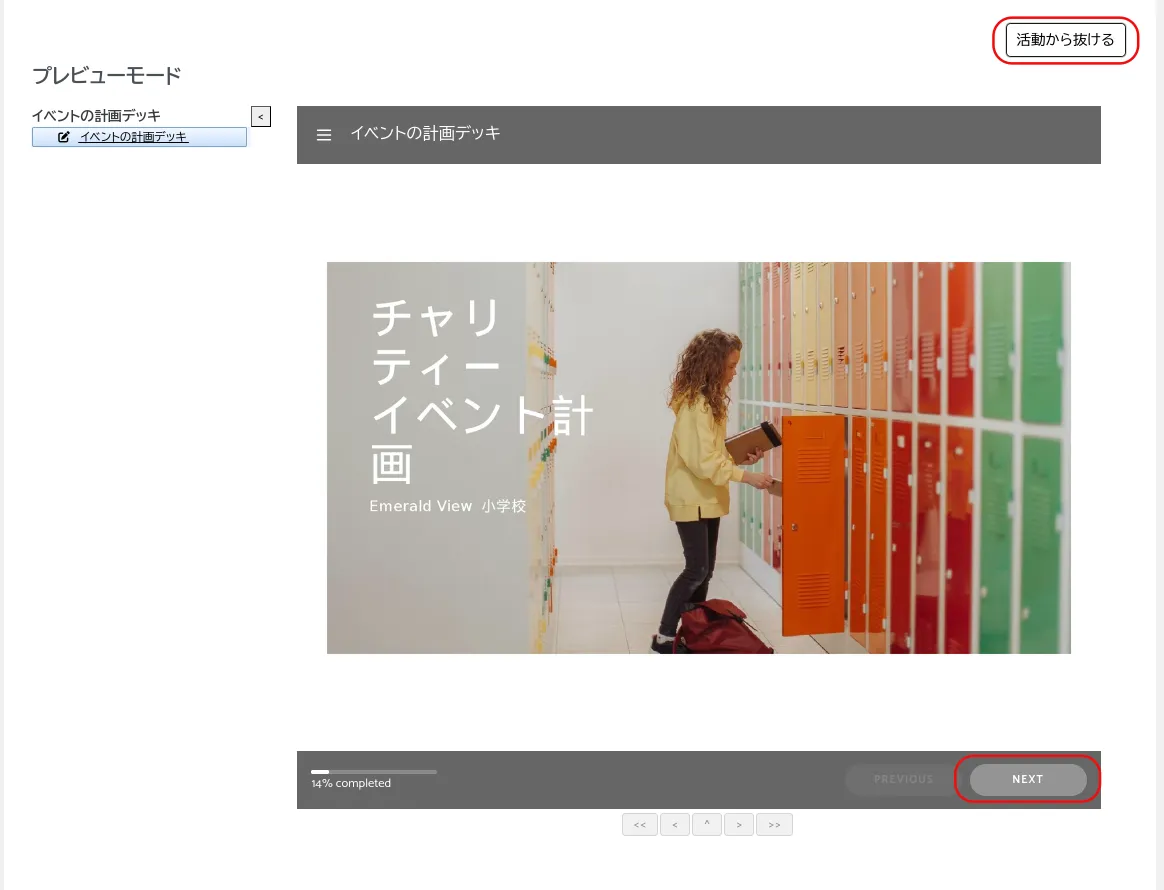The image size is (1164, 890).
Task: Advance one page with the small ">" button
Action: pos(739,825)
